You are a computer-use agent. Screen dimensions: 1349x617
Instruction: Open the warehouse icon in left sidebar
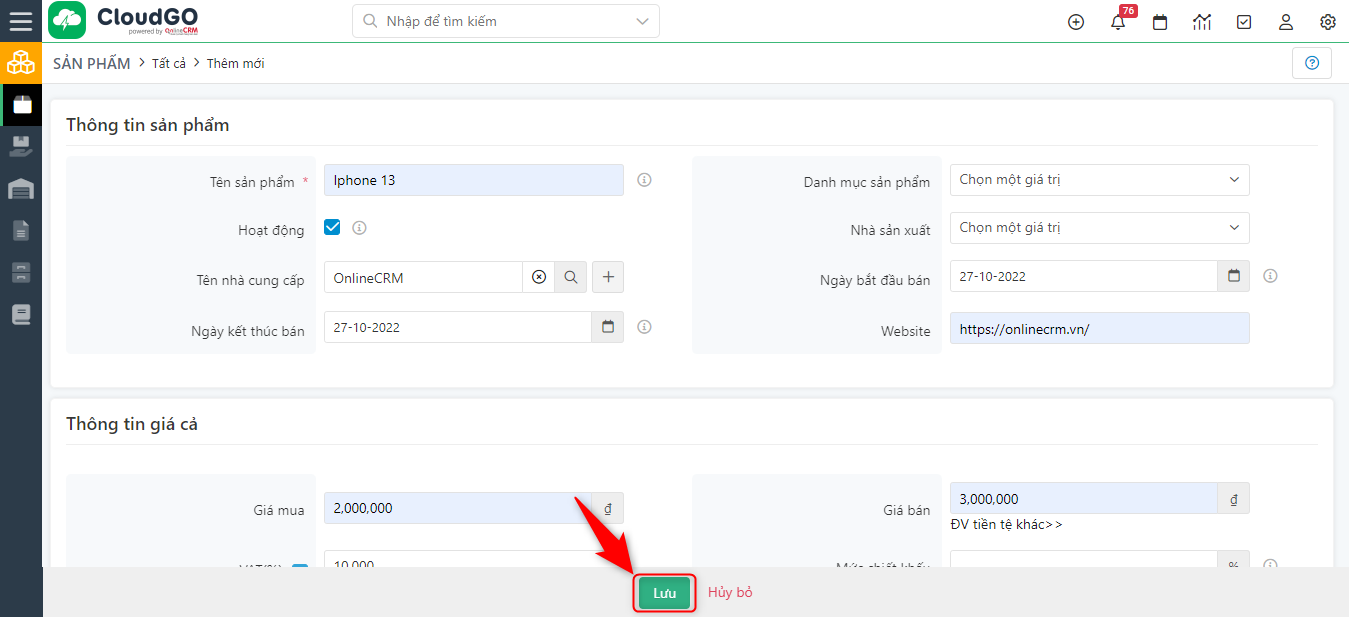click(x=21, y=188)
